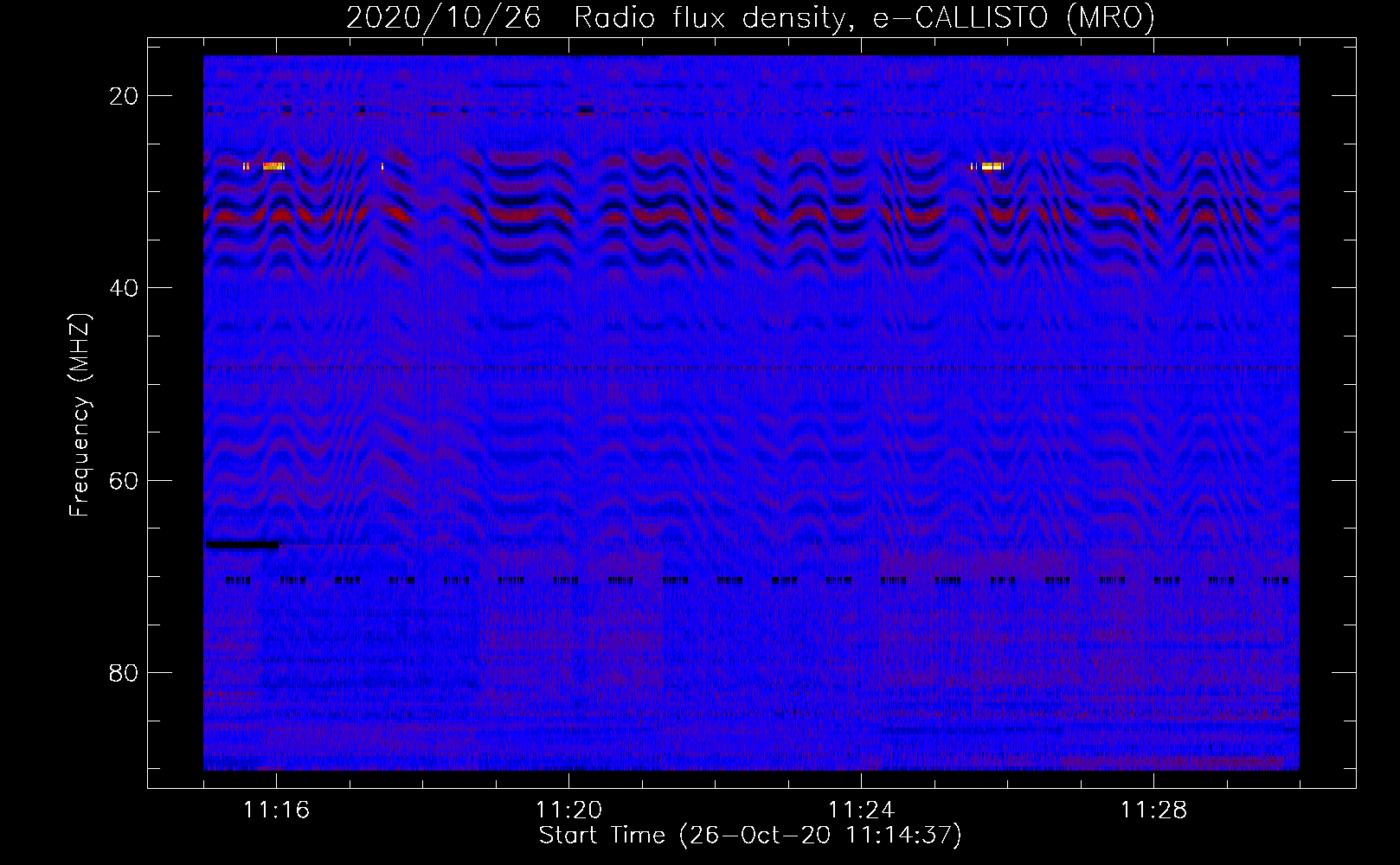
Task: Click the "Start Time (26-Oct-20 11:14:37)" label
Action: (750, 836)
